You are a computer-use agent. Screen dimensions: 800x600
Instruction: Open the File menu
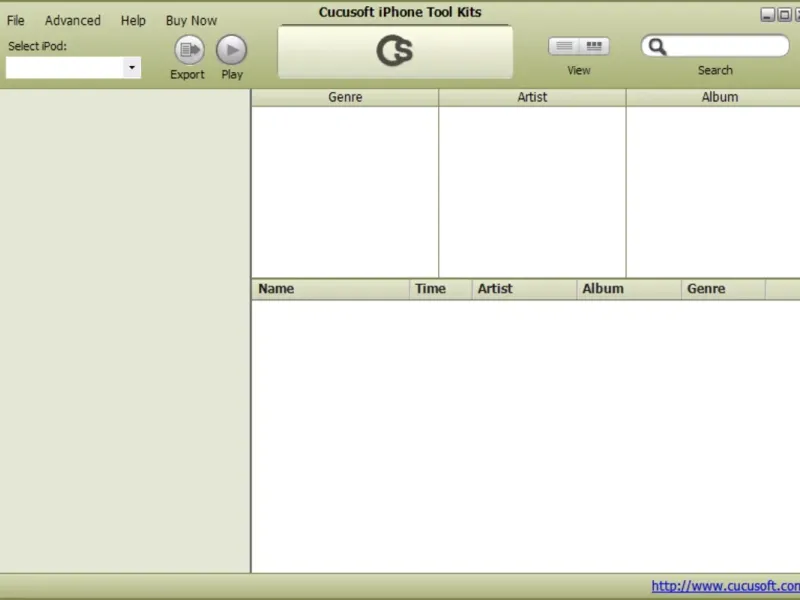[16, 20]
